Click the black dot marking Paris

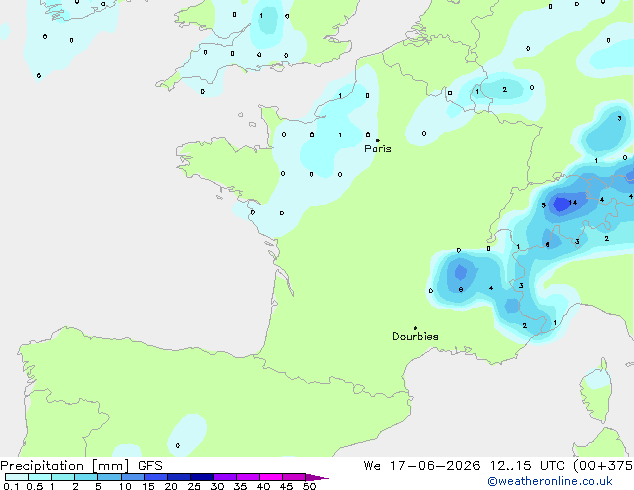[x=378, y=140]
